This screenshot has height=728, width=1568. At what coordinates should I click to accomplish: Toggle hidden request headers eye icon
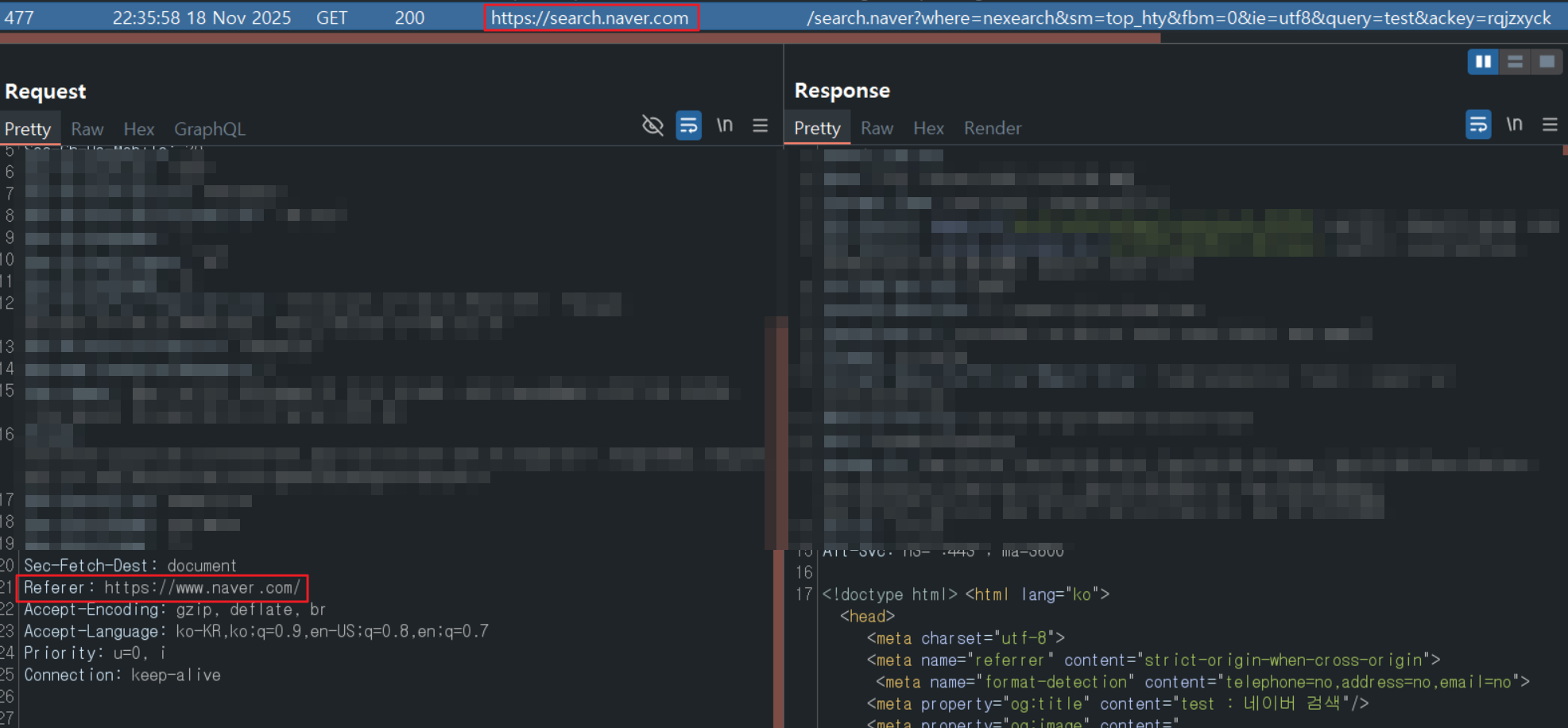click(652, 126)
